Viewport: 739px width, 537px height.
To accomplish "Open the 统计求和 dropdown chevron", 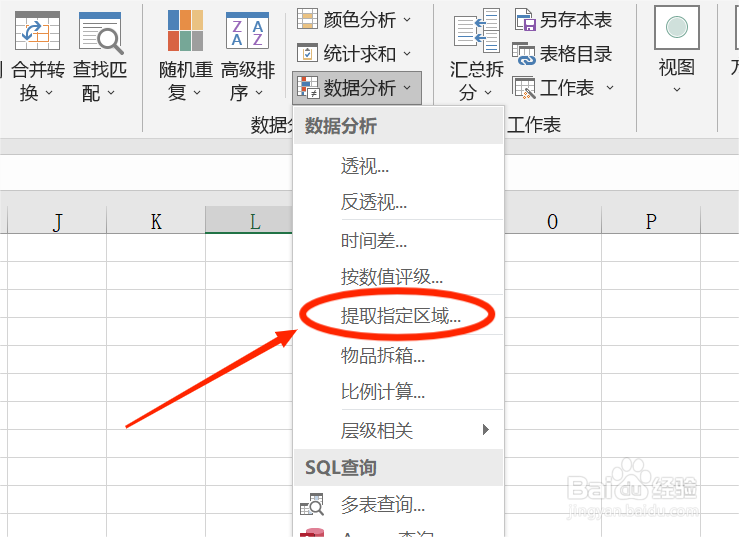I will (x=407, y=54).
